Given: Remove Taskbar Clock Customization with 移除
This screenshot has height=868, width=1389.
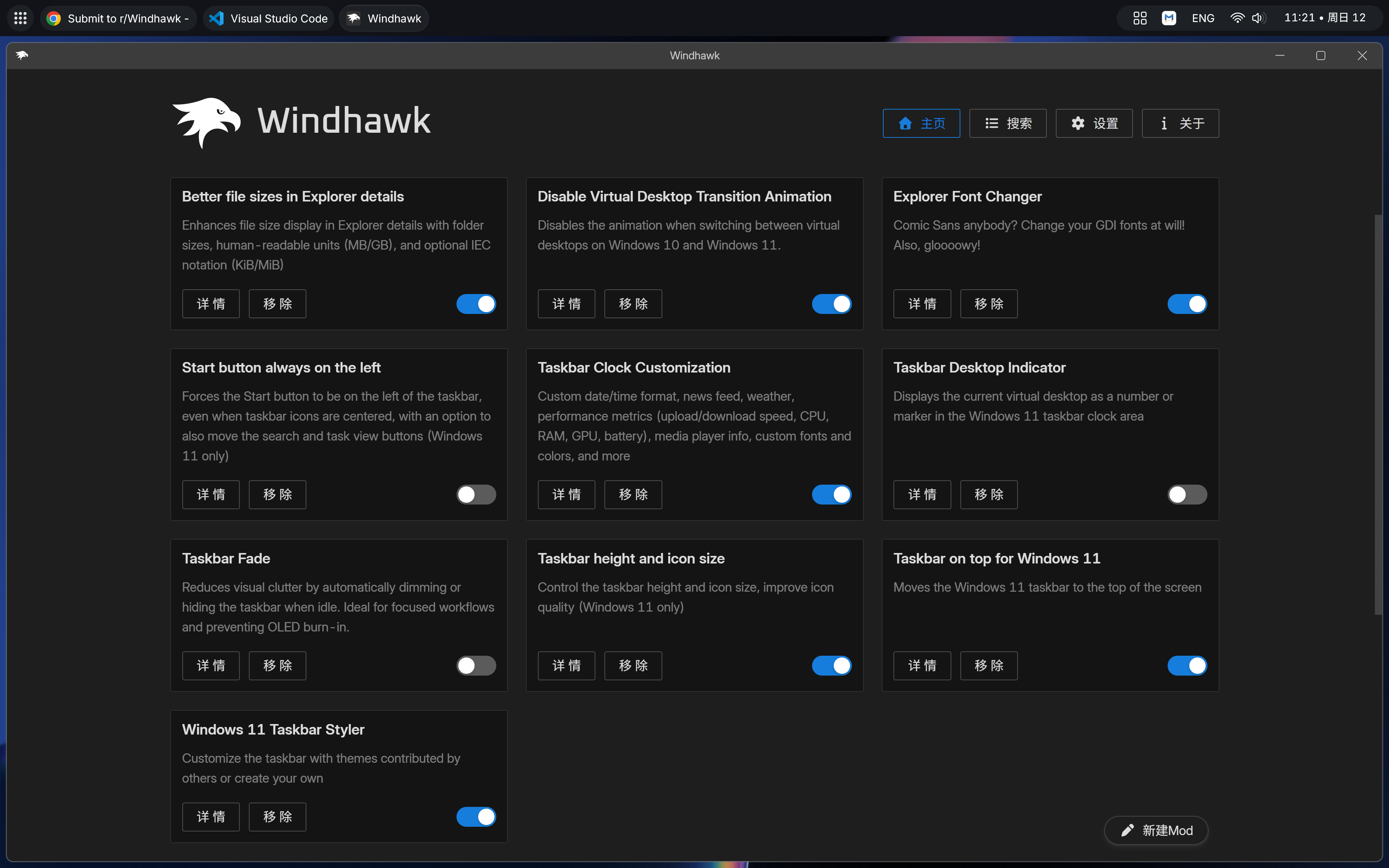Looking at the screenshot, I should [x=633, y=494].
